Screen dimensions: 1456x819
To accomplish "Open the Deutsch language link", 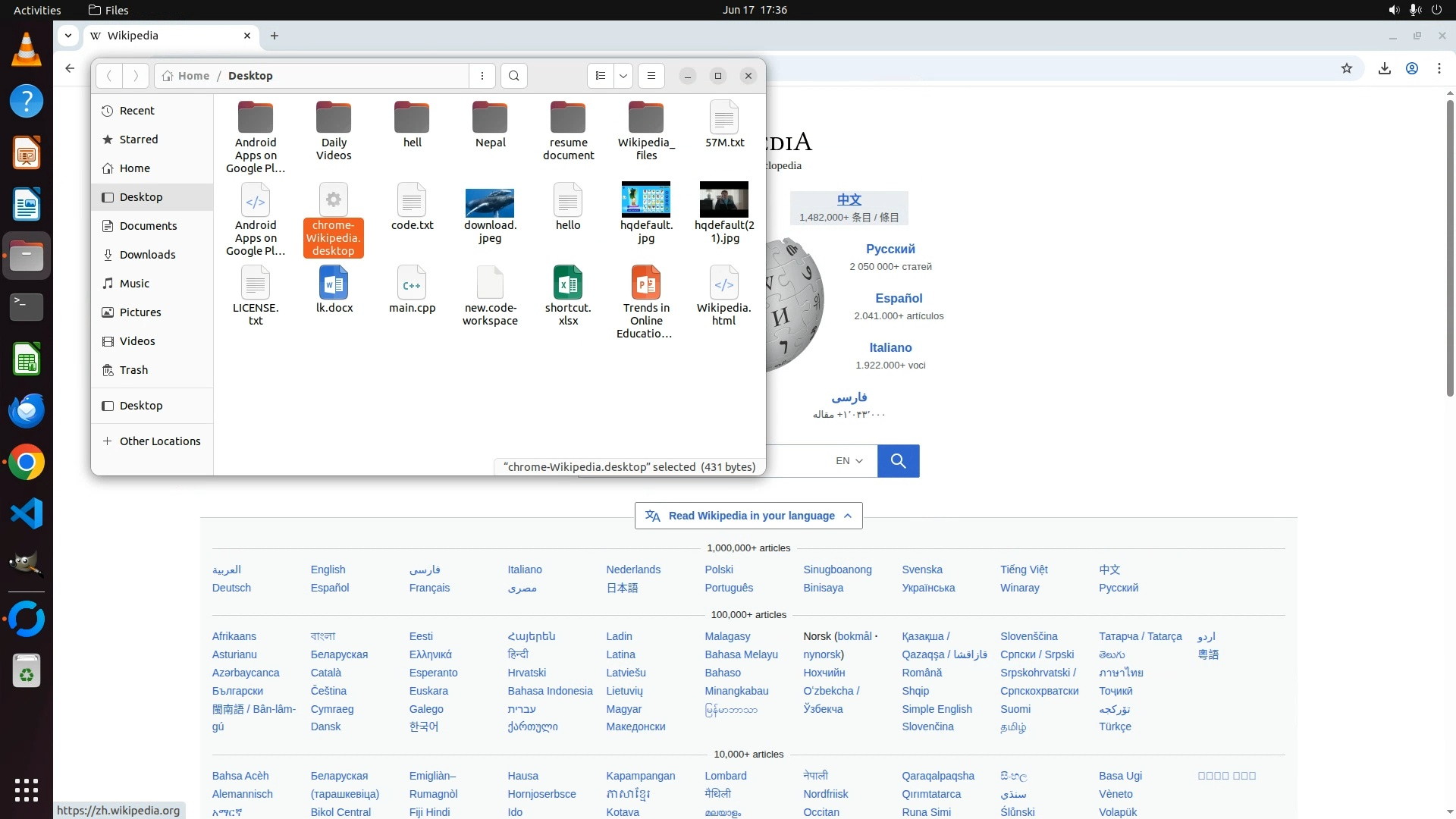I will click(231, 588).
